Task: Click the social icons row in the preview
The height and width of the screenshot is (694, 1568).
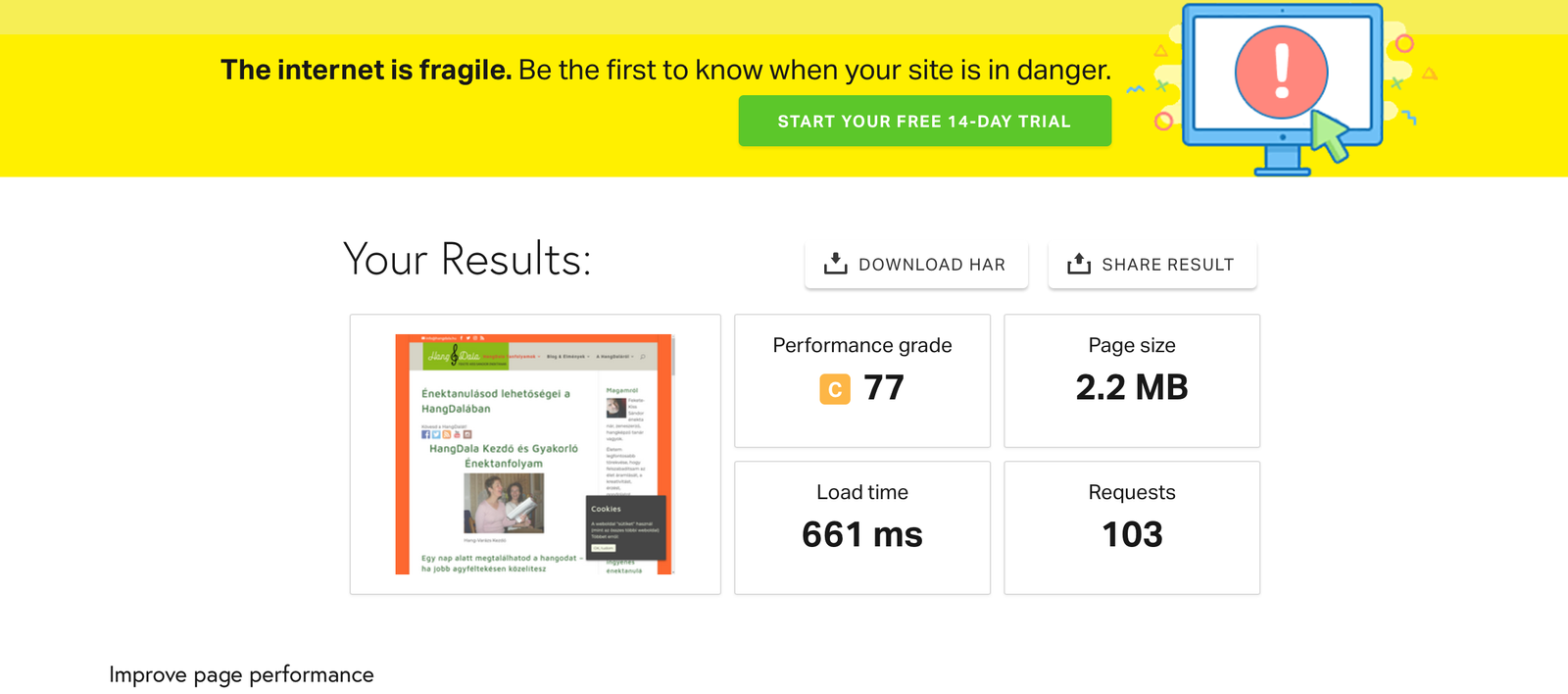Action: pyautogui.click(x=446, y=434)
